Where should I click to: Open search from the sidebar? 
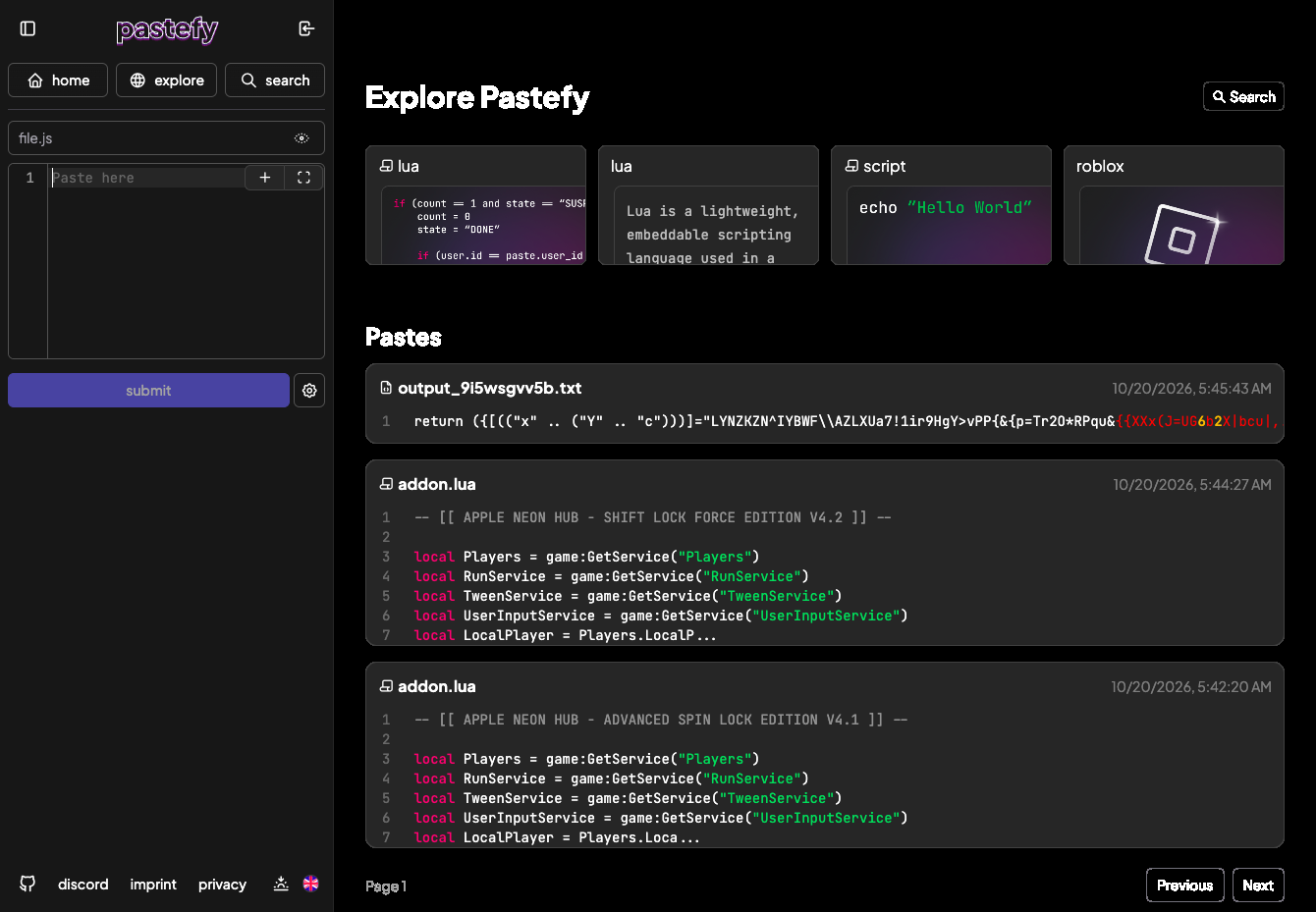275,80
